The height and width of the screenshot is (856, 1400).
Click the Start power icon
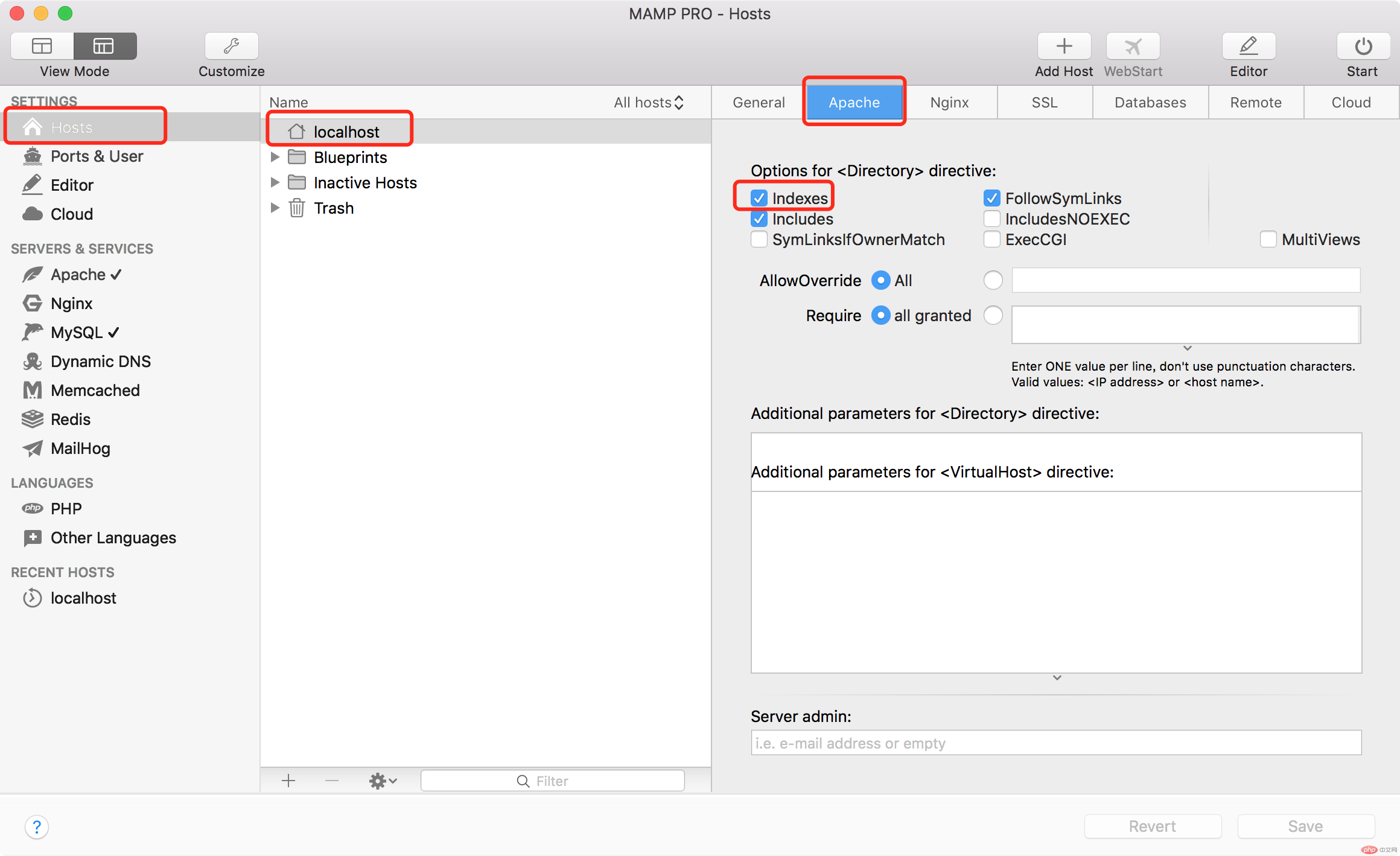pyautogui.click(x=1363, y=46)
